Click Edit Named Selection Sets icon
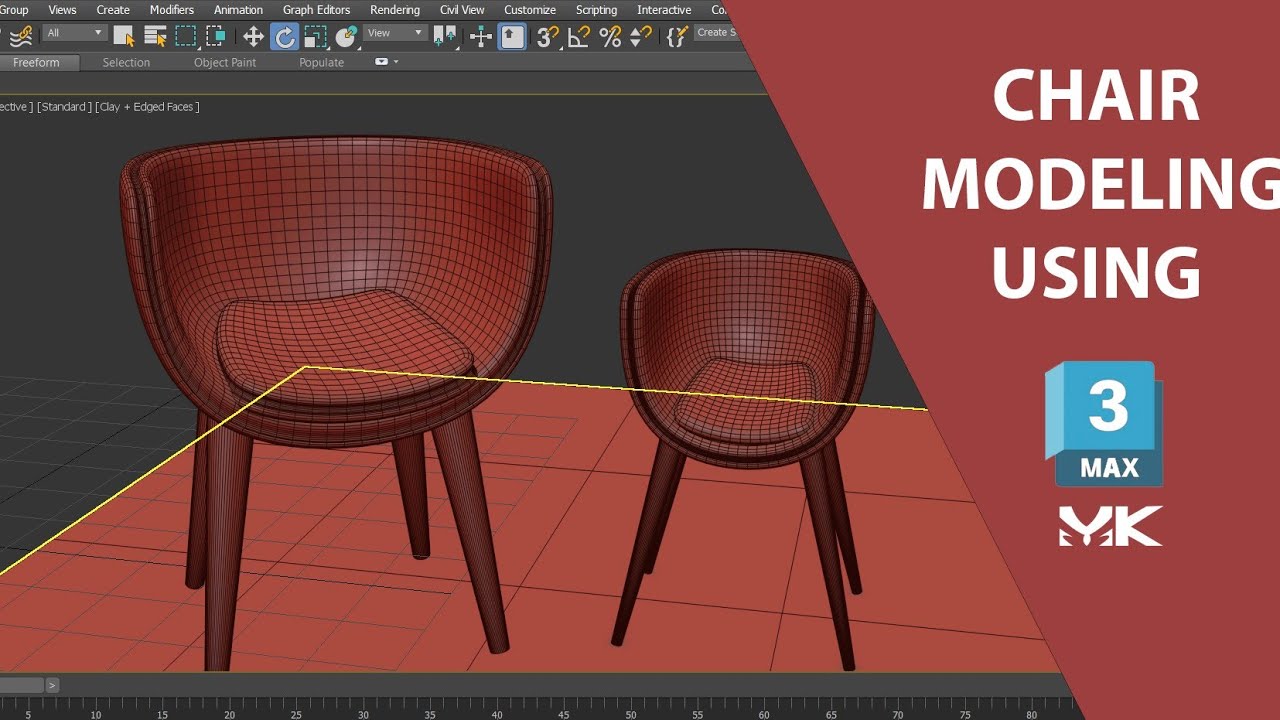 [x=678, y=35]
